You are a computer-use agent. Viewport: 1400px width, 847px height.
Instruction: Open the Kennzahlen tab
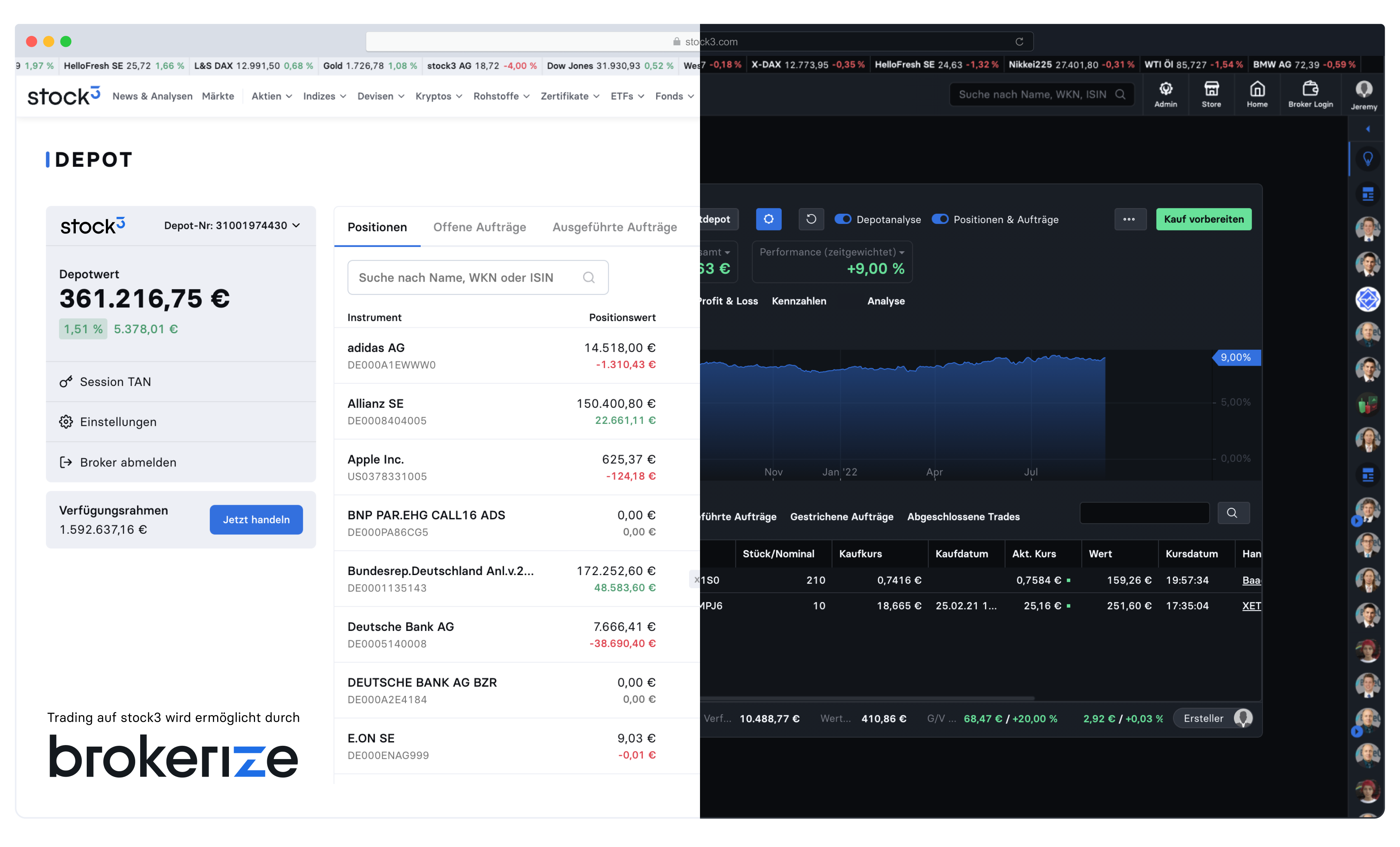(x=799, y=301)
